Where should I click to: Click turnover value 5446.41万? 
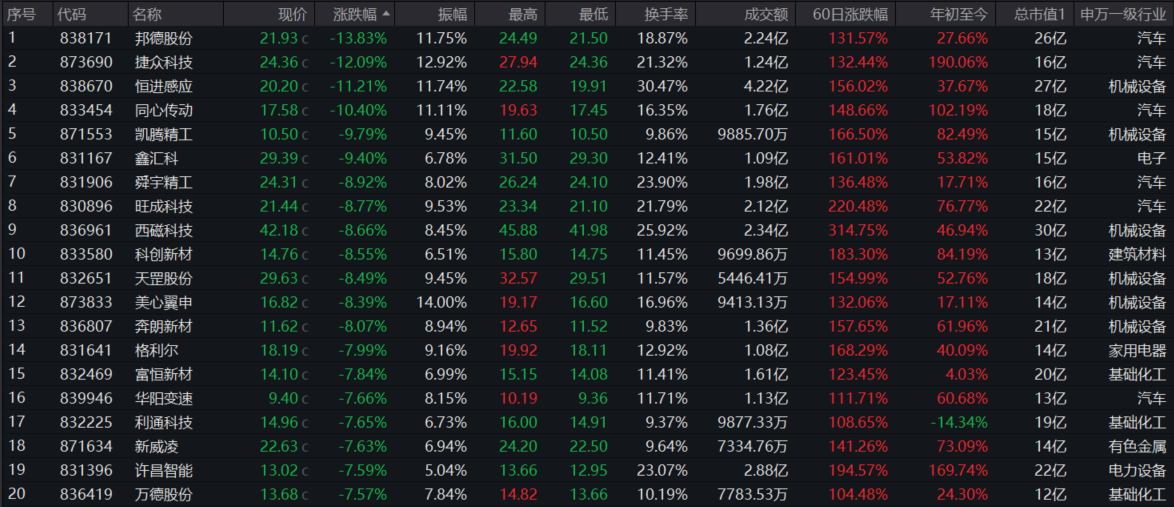[x=752, y=278]
